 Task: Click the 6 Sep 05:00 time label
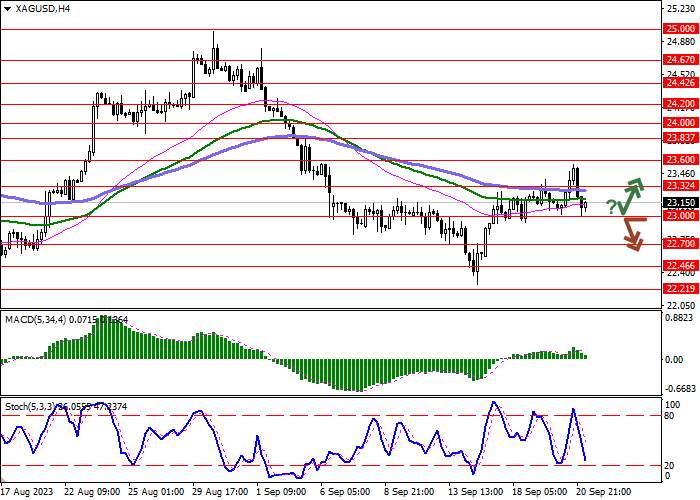(x=345, y=492)
